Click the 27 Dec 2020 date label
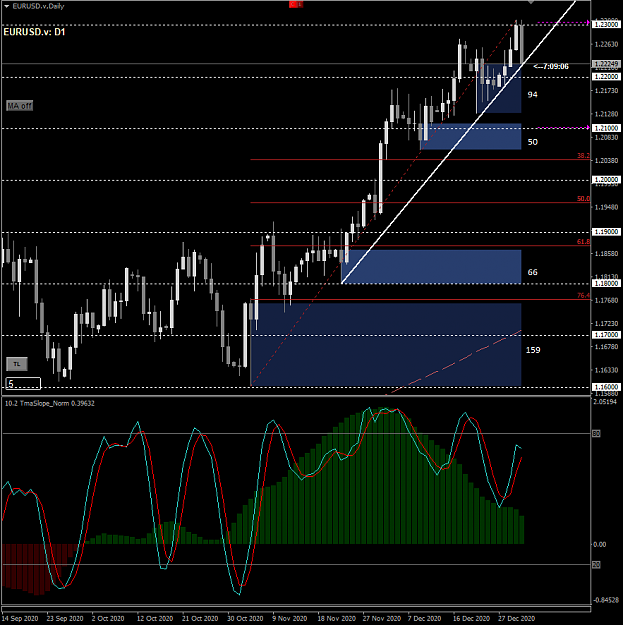Image resolution: width=623 pixels, height=625 pixels. (x=517, y=619)
